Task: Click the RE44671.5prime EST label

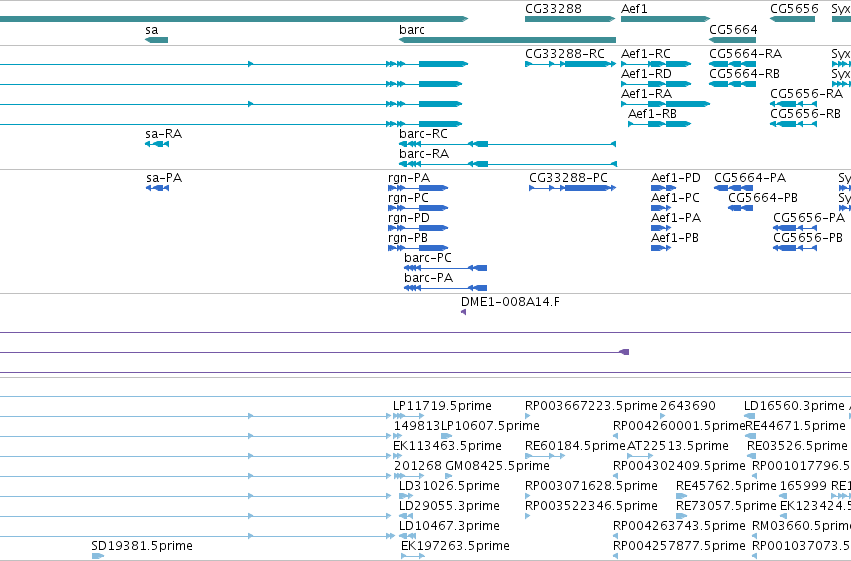Action: [x=795, y=426]
